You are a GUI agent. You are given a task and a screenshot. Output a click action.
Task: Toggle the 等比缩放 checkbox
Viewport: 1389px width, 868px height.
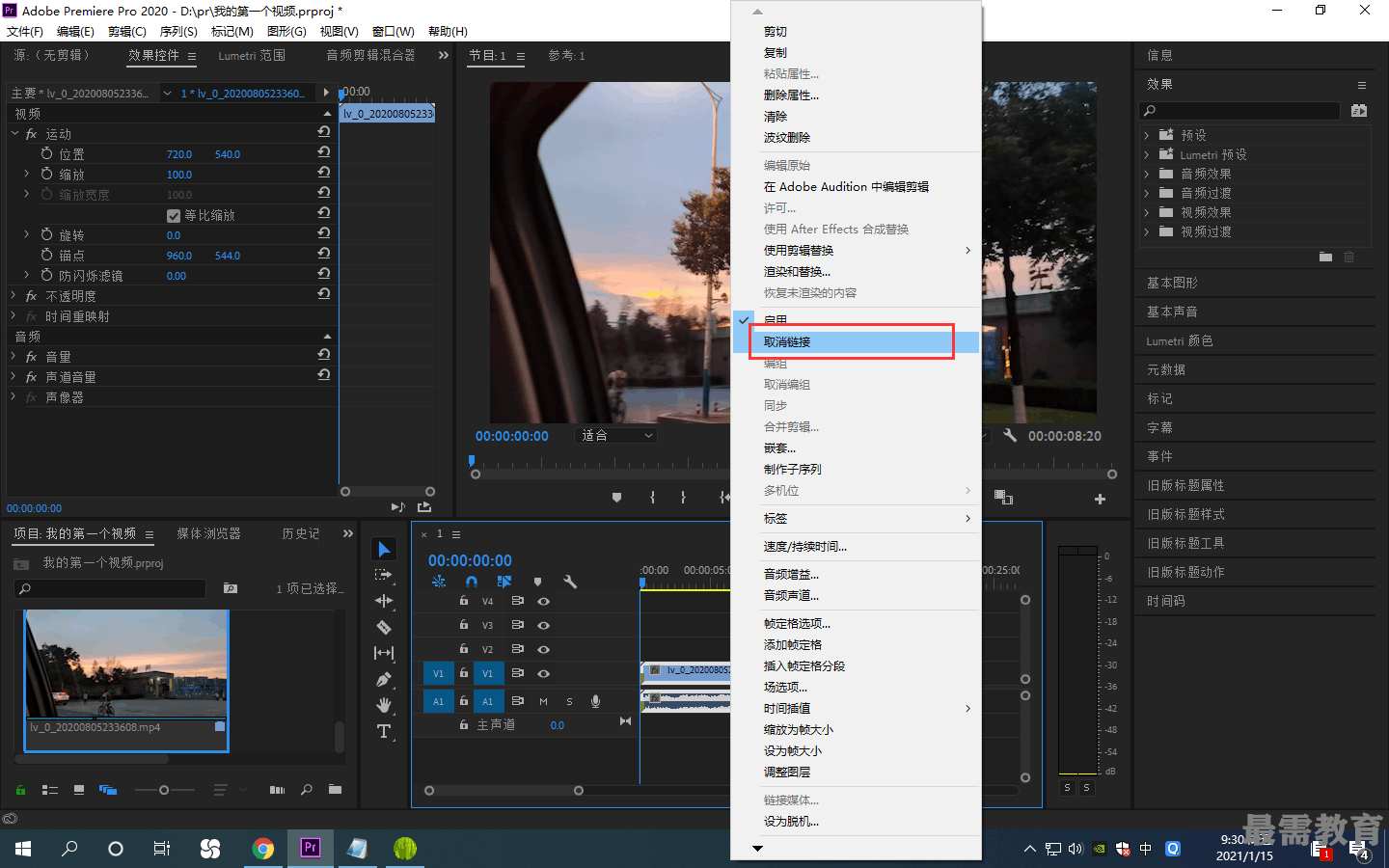tap(174, 216)
